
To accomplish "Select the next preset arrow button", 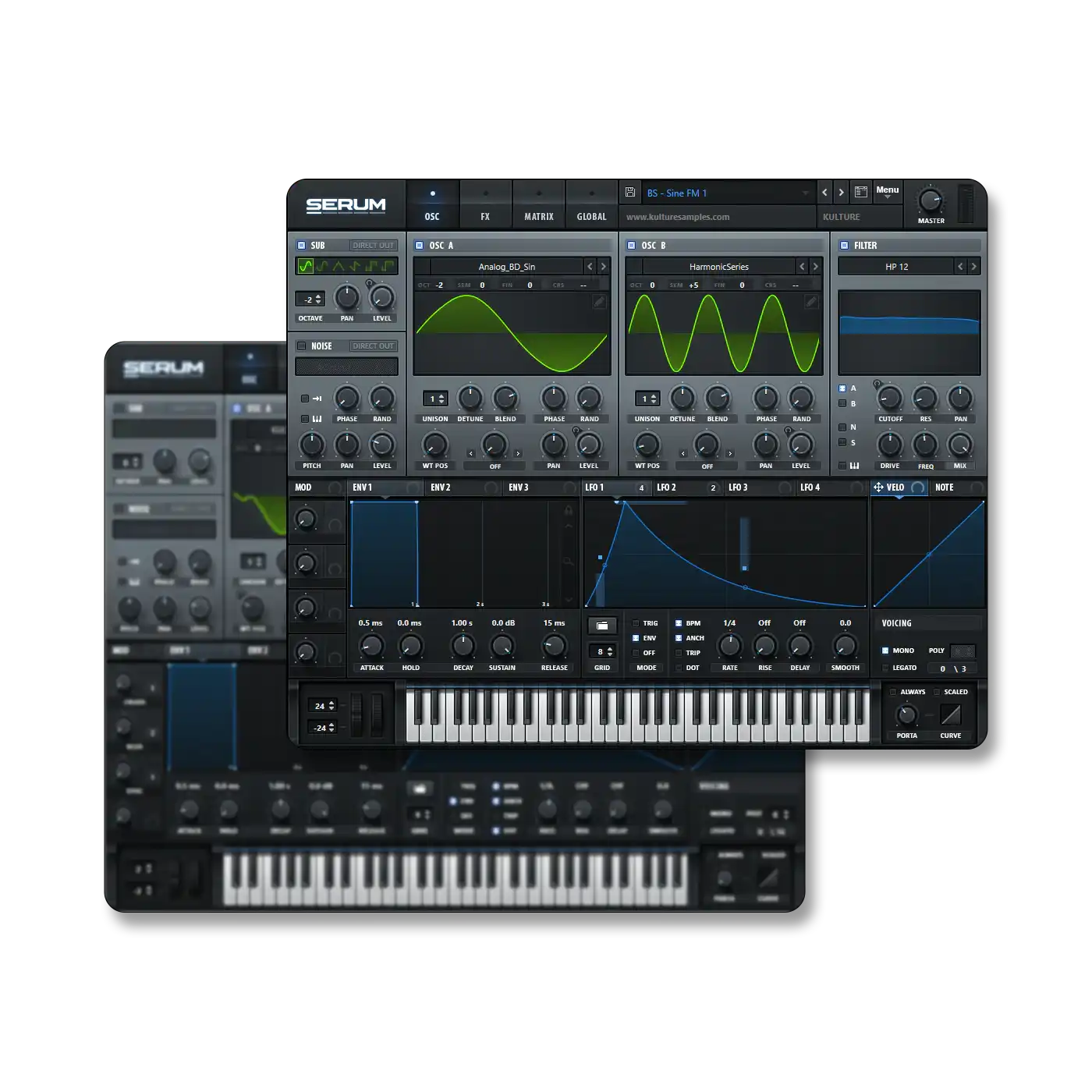I will click(841, 193).
